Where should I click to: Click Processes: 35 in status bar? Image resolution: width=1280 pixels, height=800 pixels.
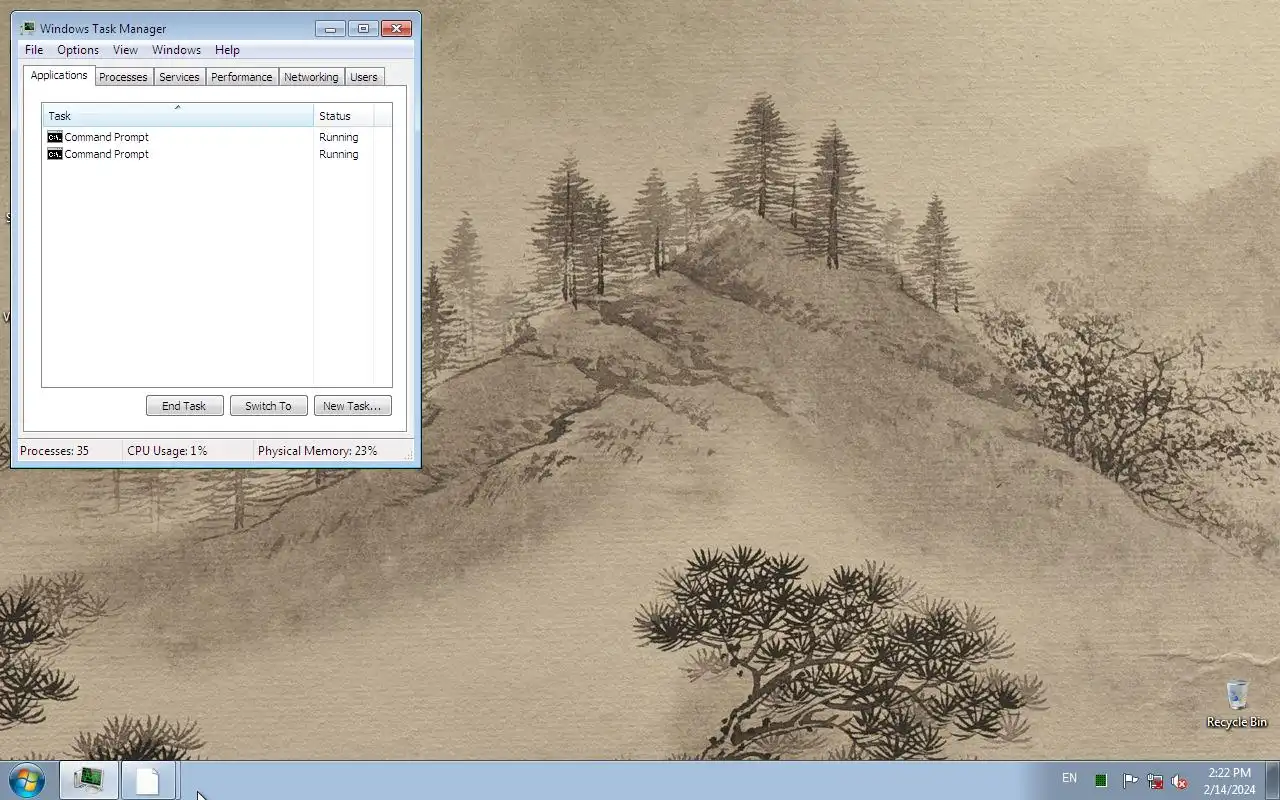(54, 451)
